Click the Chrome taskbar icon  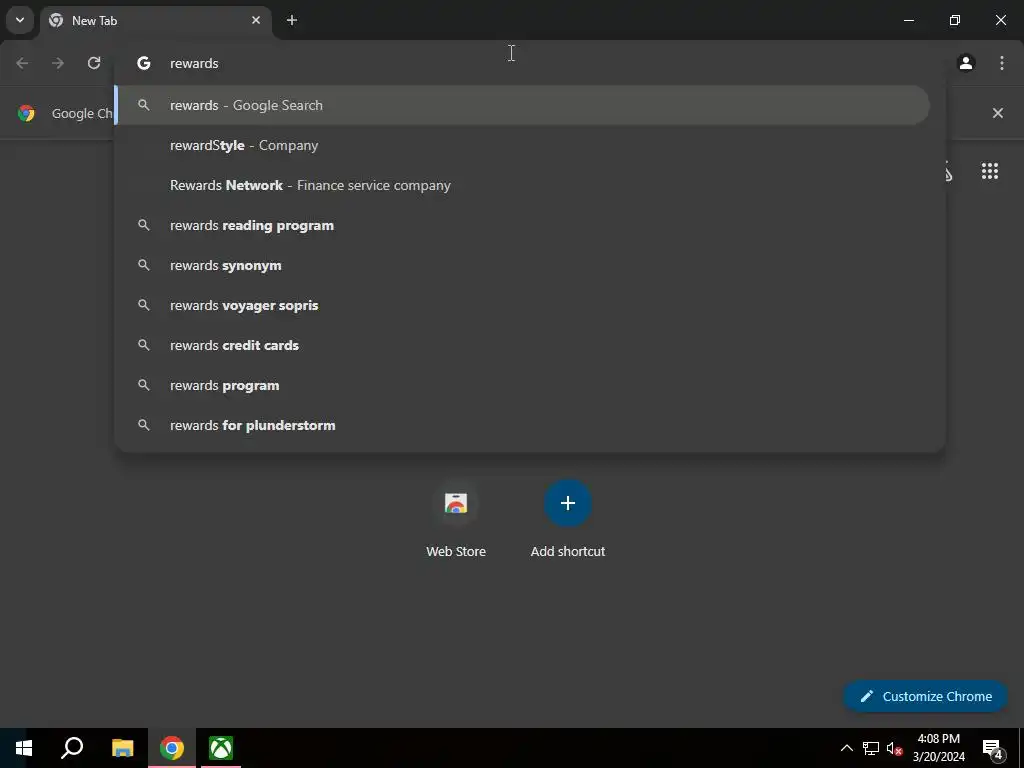coord(172,748)
